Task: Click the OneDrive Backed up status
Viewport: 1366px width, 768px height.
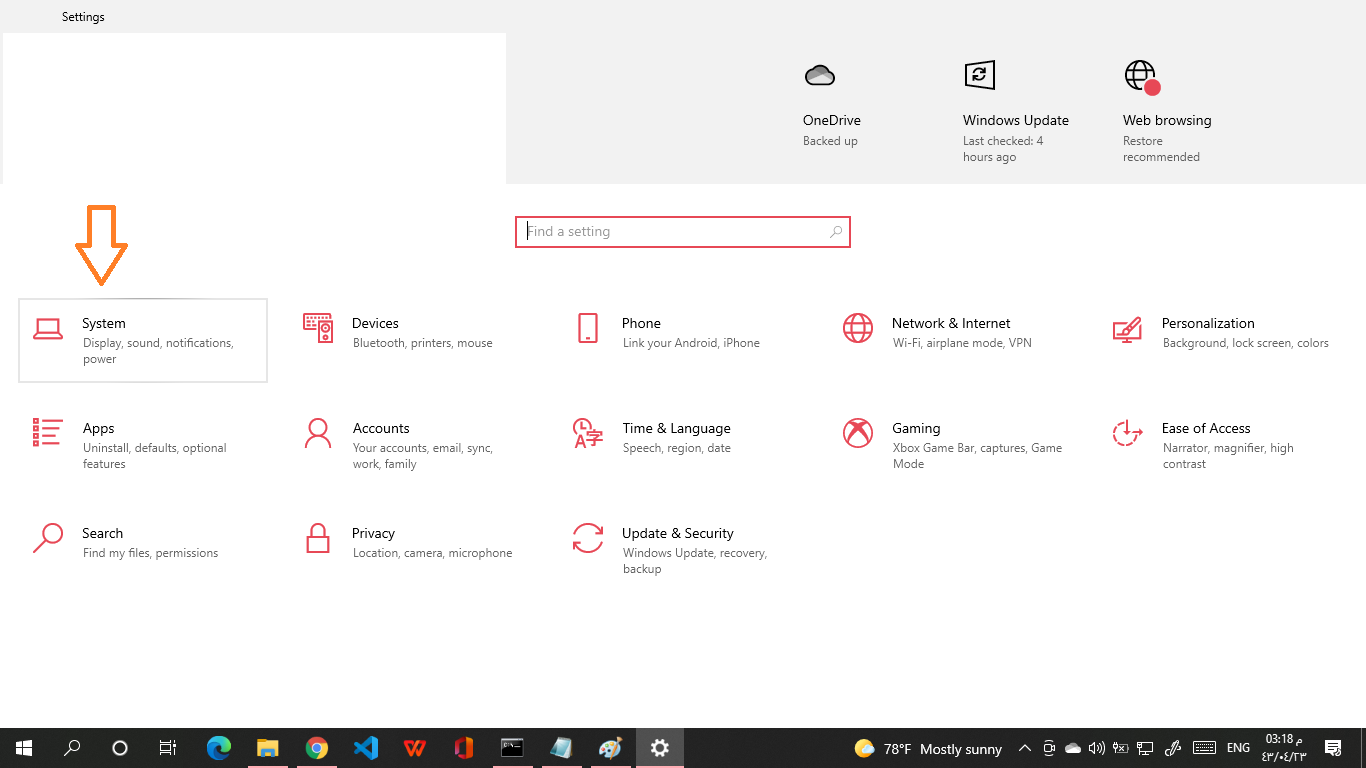Action: coord(832,105)
